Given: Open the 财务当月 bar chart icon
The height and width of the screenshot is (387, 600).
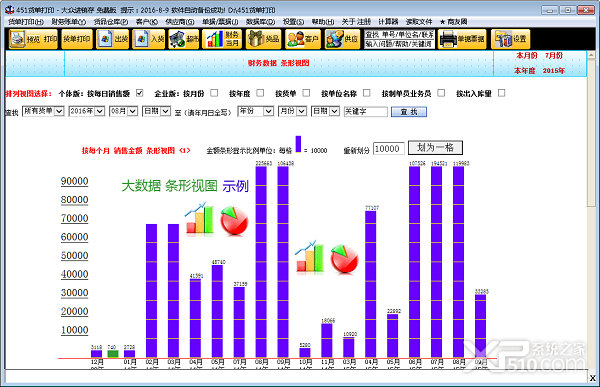Looking at the screenshot, I should pos(222,39).
